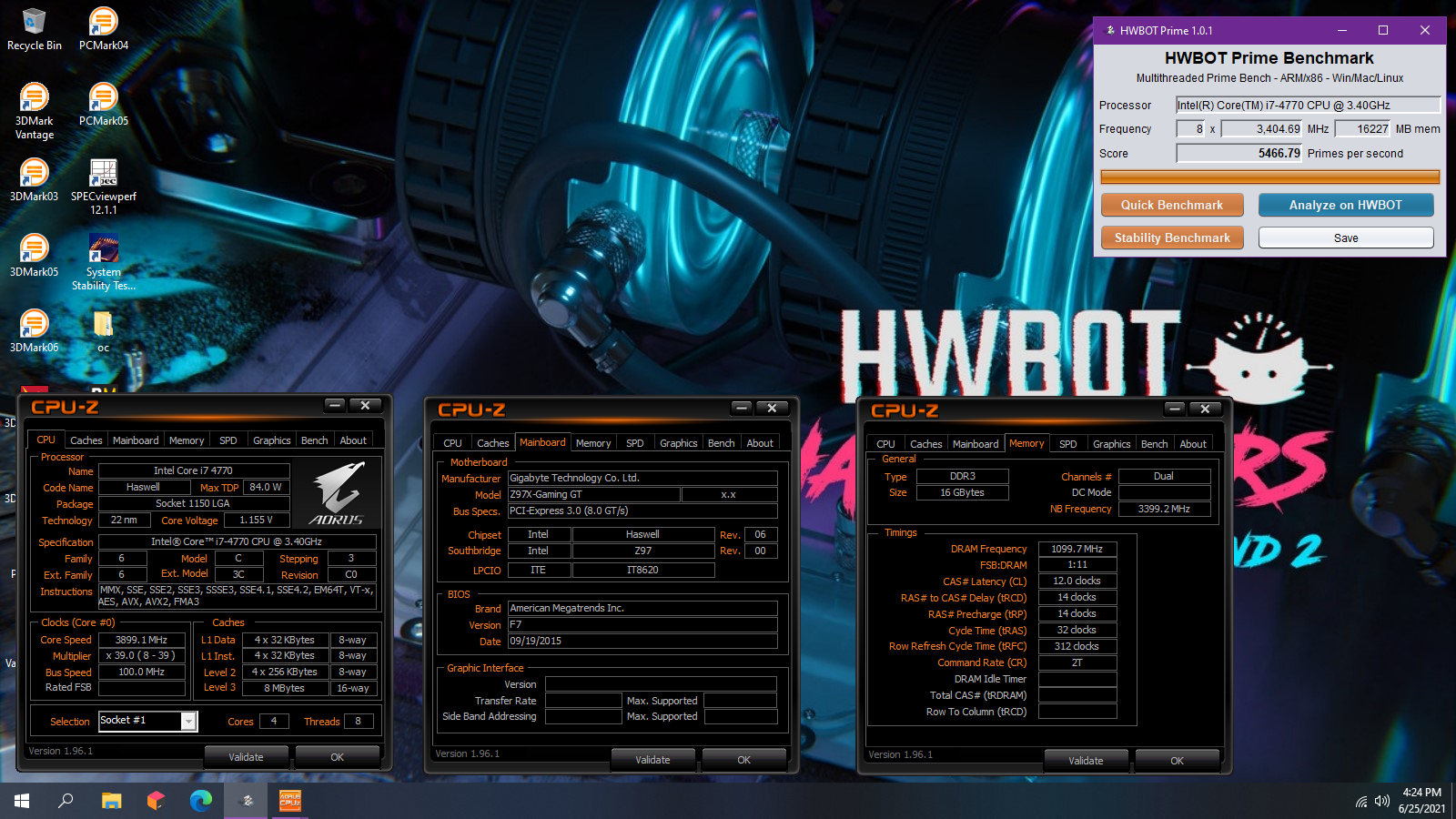Run the Stability Benchmark
Screen dimensions: 1456x819
(x=1172, y=238)
